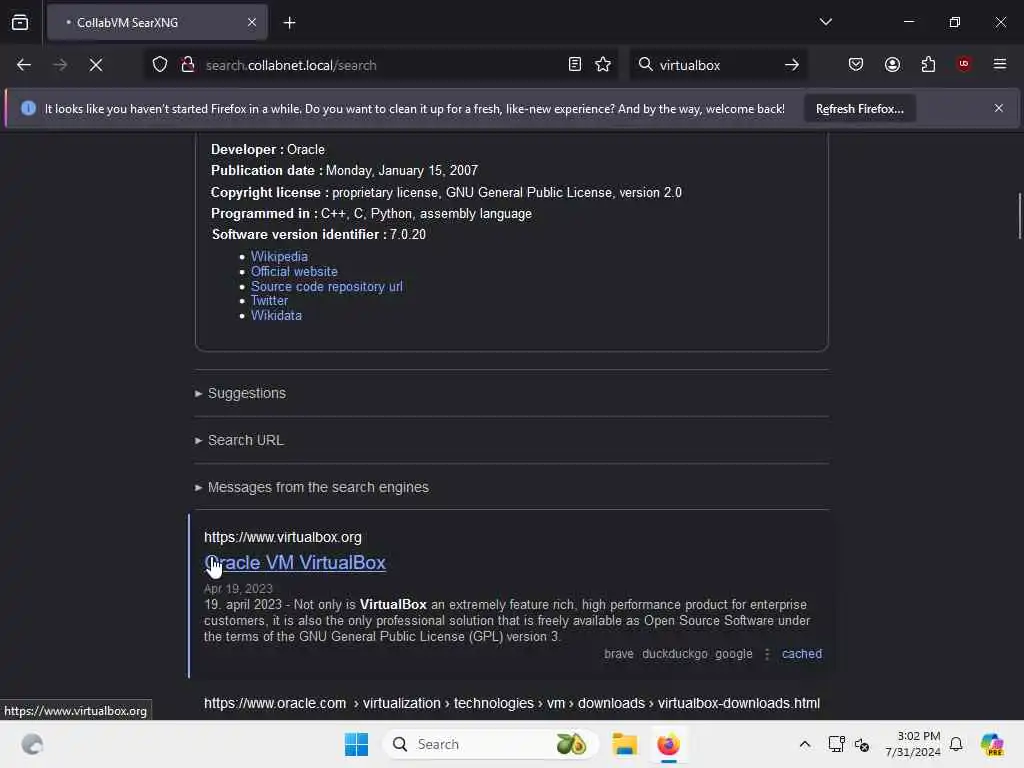
Task: Click the Developer Oracle text
Action: [x=268, y=150]
